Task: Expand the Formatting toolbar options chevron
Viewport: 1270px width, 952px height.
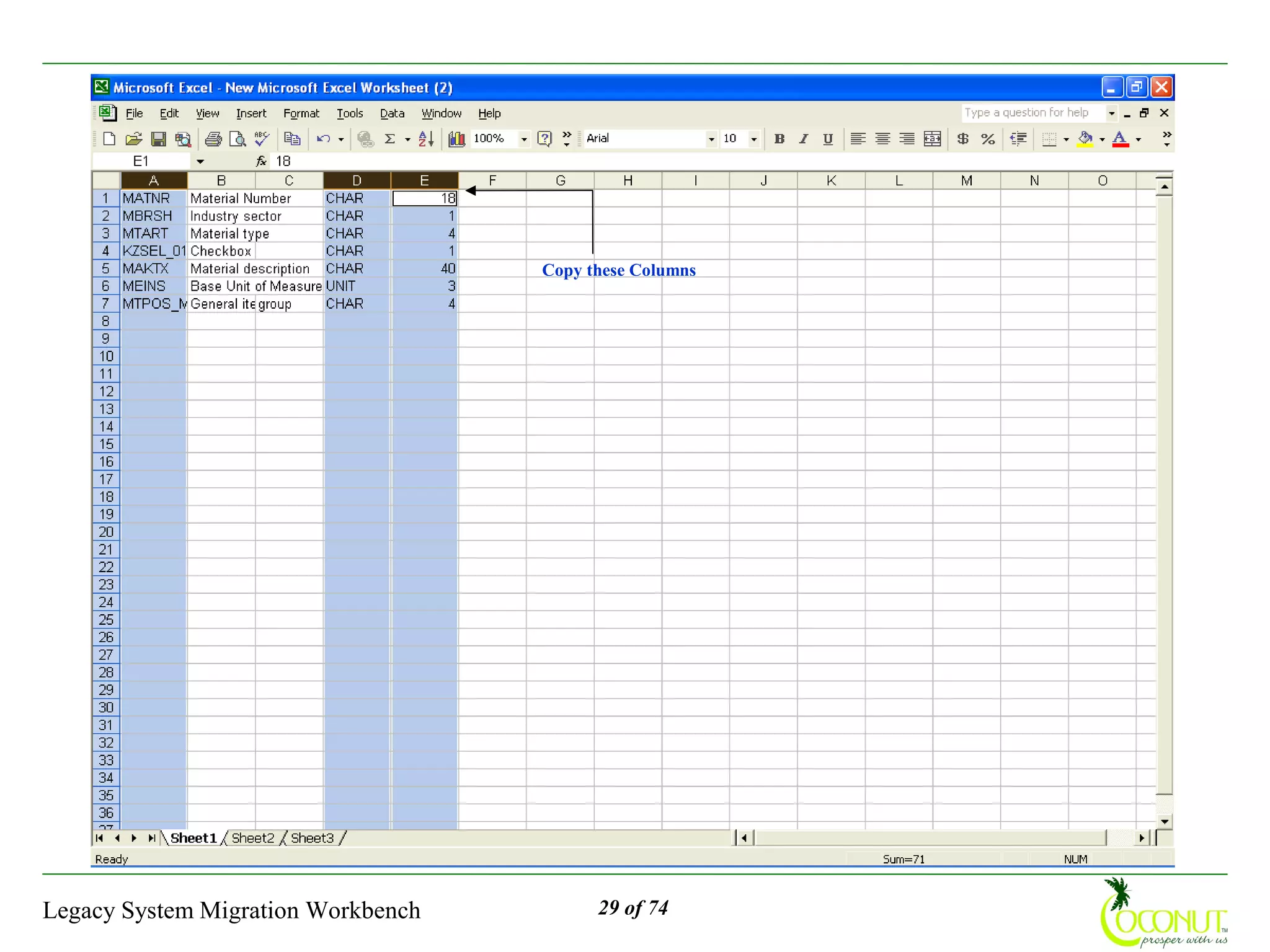Action: [1166, 139]
